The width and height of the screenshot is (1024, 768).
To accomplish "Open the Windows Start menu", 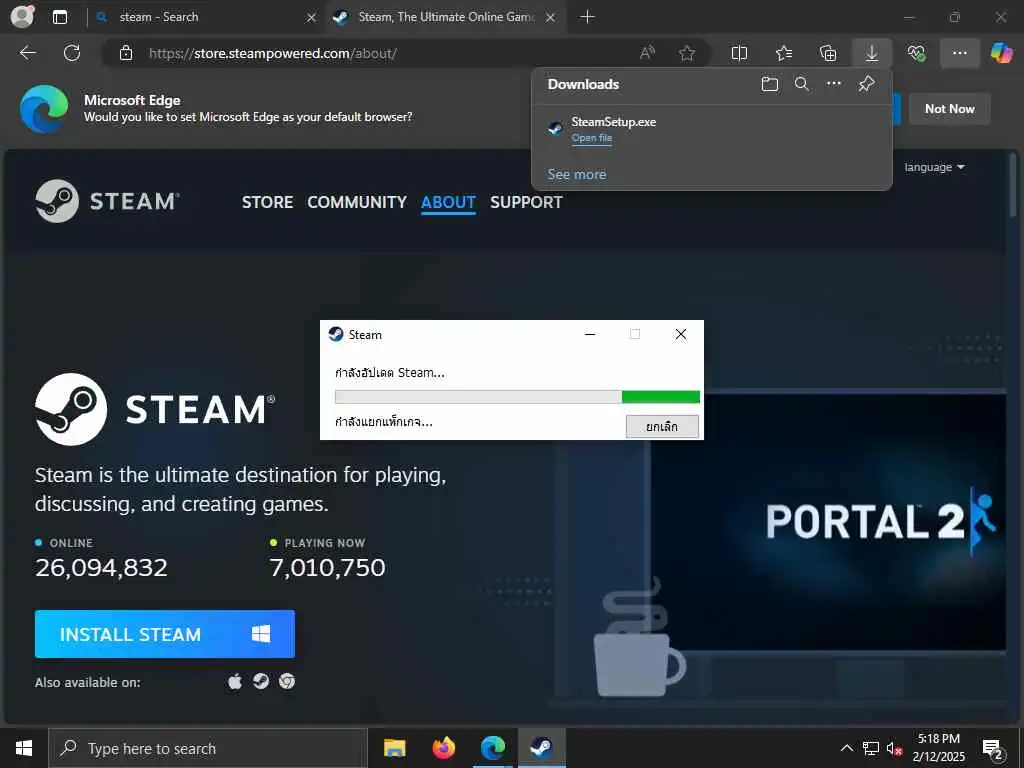I will click(x=24, y=748).
